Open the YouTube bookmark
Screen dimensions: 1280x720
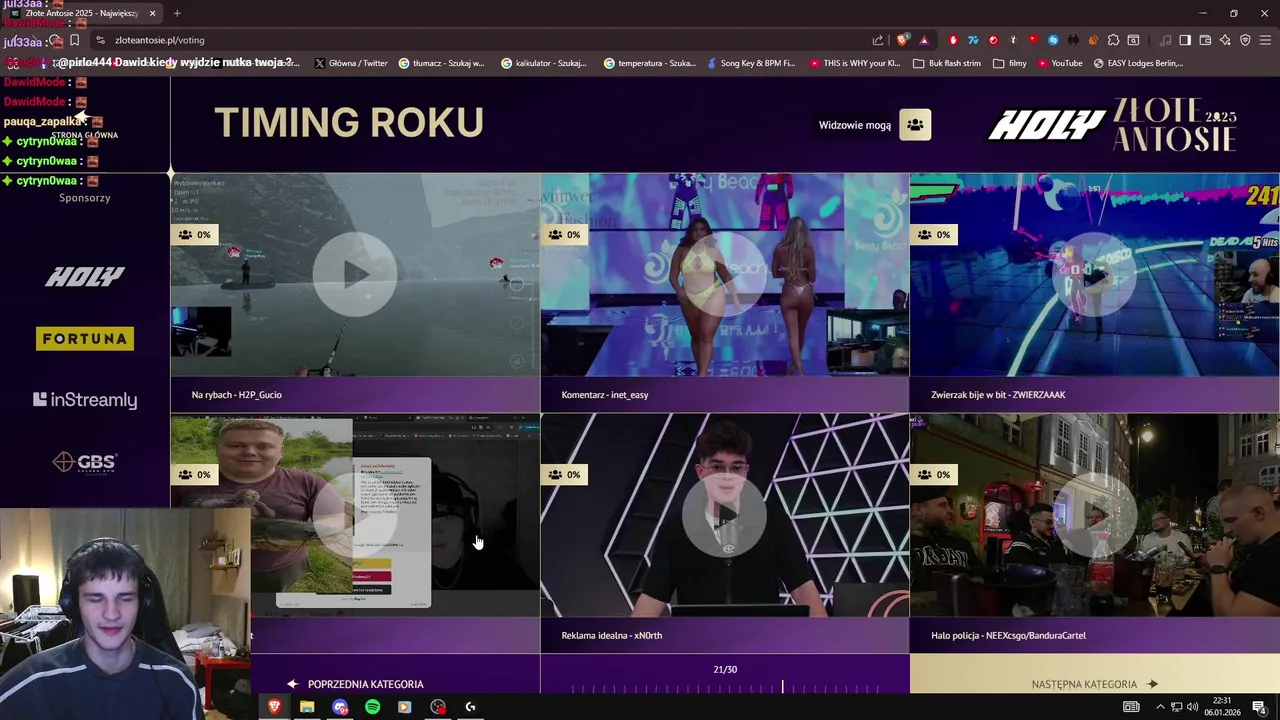pyautogui.click(x=1060, y=63)
